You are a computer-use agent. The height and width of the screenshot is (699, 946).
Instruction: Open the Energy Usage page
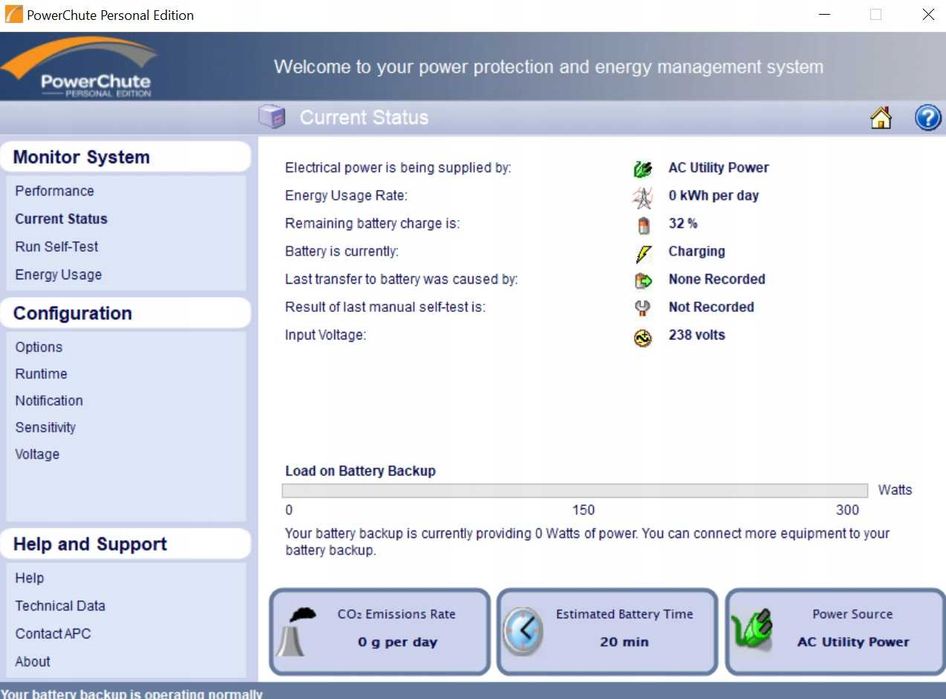59,274
